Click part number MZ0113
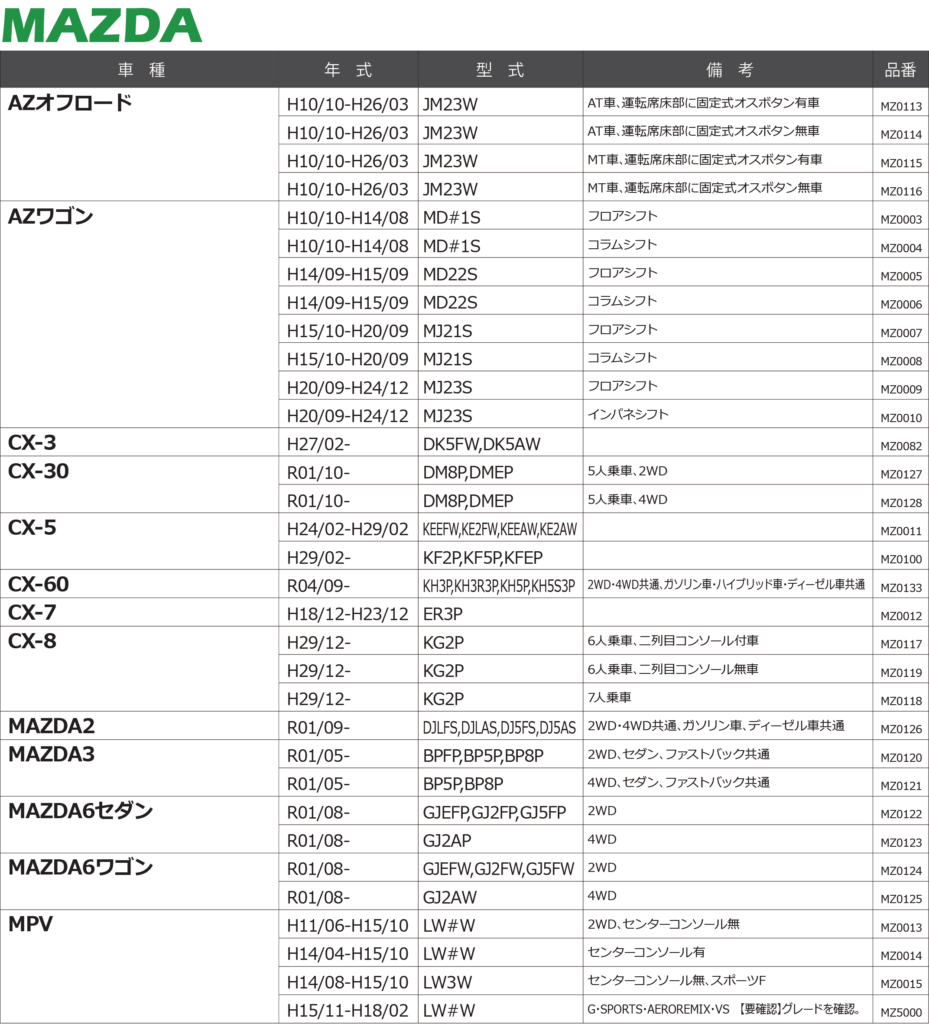Viewport: 929px width, 1024px height. (x=901, y=106)
